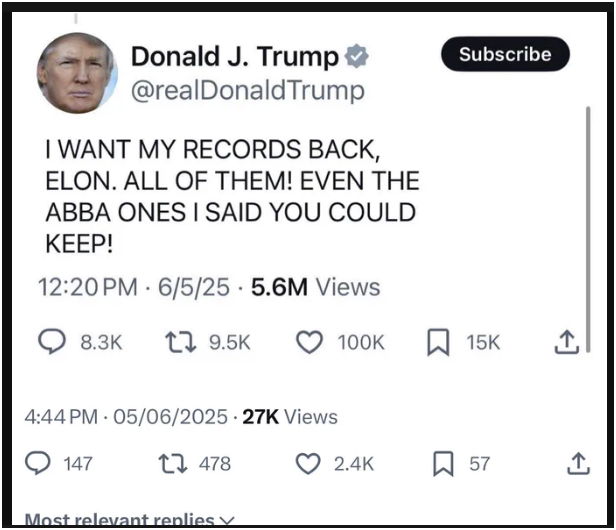Click the share icon beside 15K
616x530 pixels.
(567, 342)
